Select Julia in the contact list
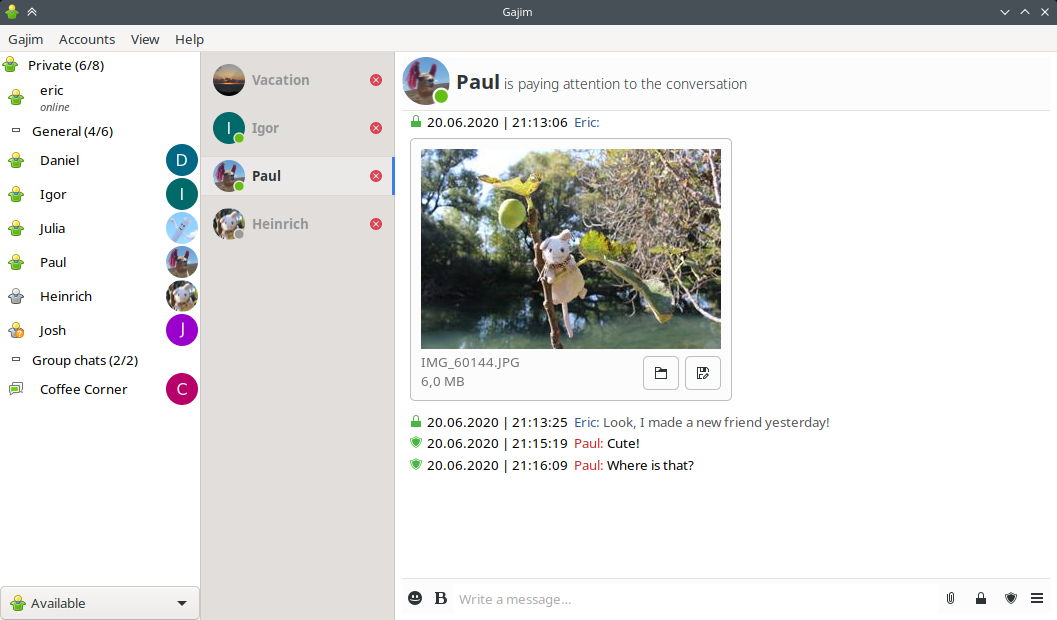Image resolution: width=1057 pixels, height=620 pixels. pyautogui.click(x=100, y=228)
